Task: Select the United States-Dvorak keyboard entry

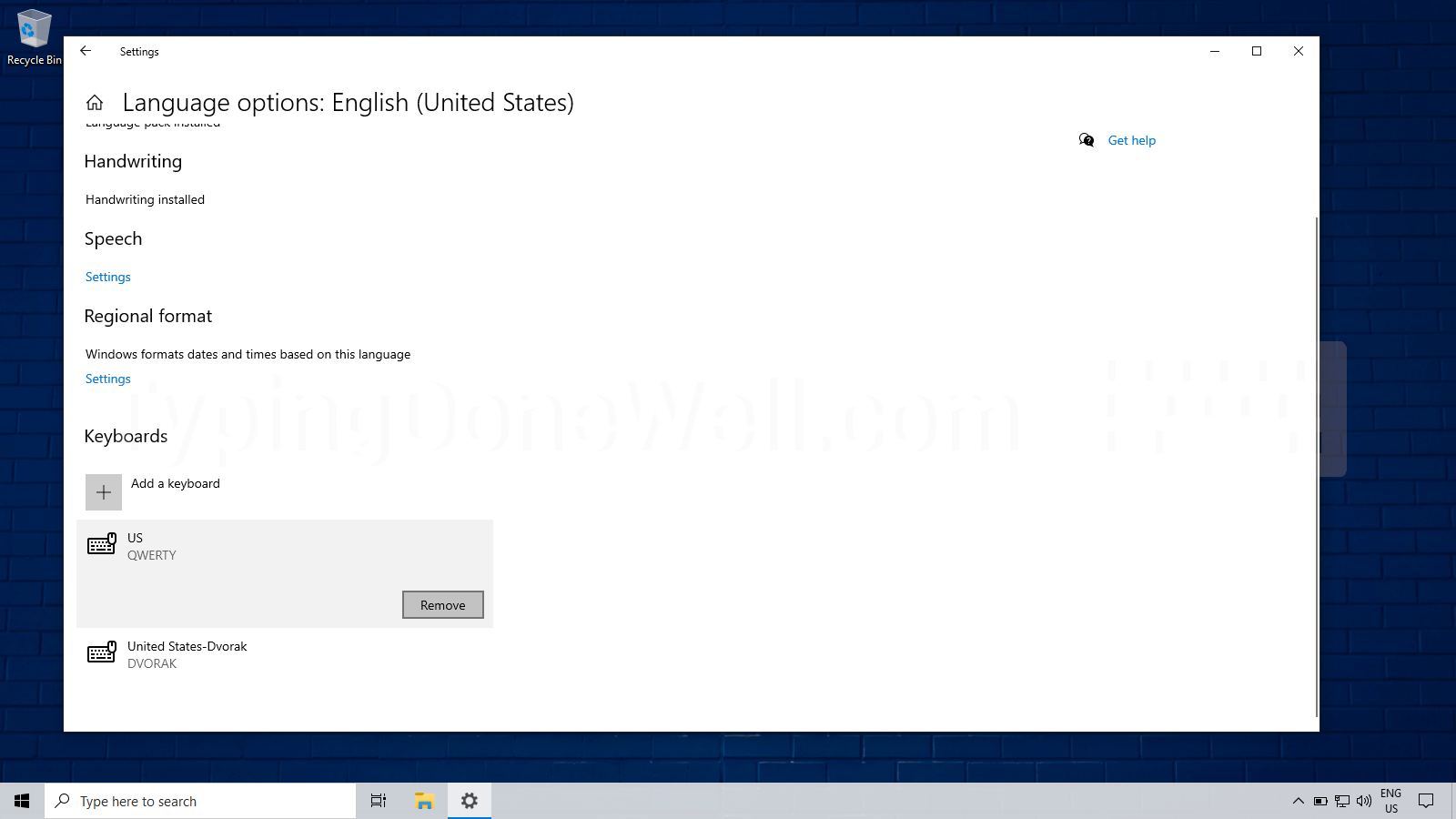Action: 187,653
